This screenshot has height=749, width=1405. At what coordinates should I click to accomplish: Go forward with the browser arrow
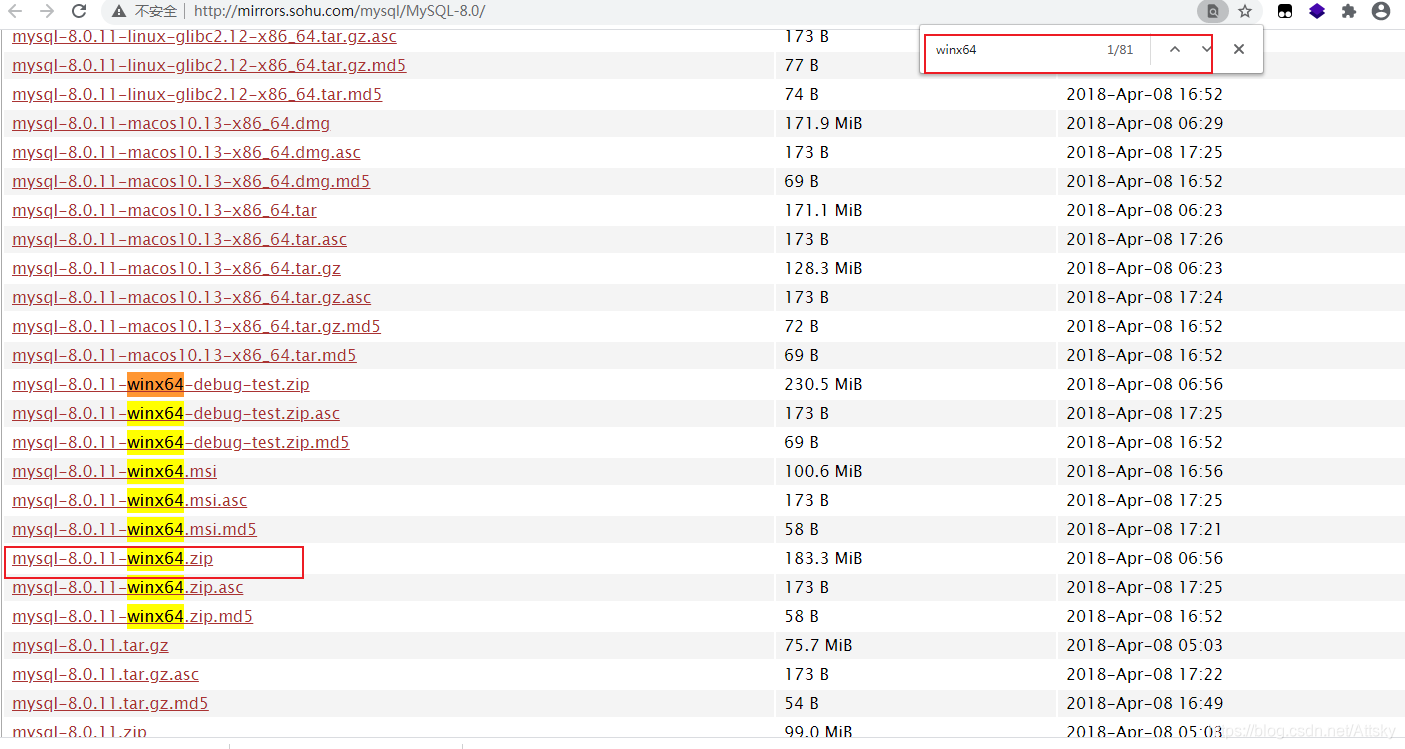(x=47, y=12)
